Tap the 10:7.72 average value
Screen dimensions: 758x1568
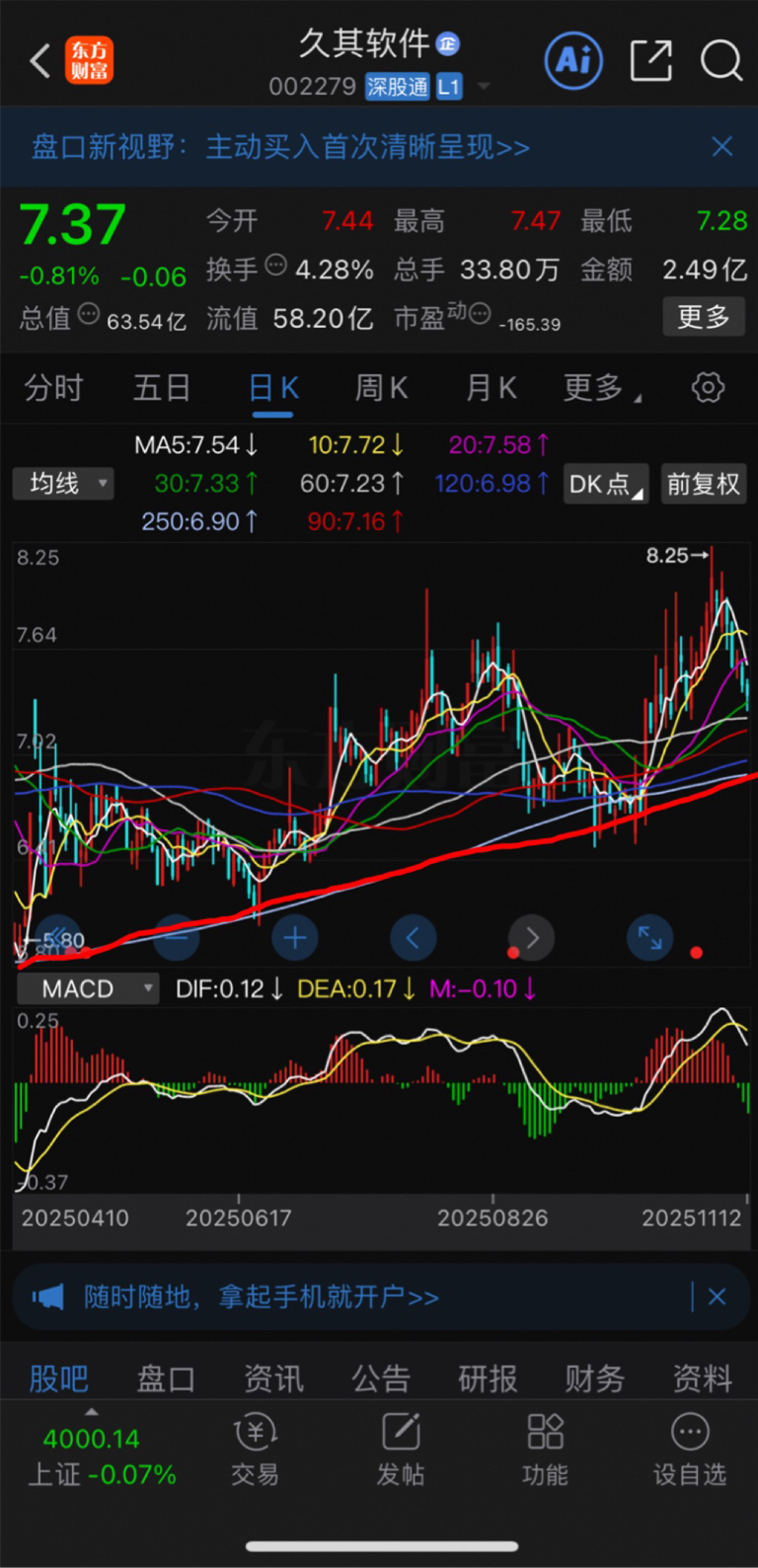356,445
